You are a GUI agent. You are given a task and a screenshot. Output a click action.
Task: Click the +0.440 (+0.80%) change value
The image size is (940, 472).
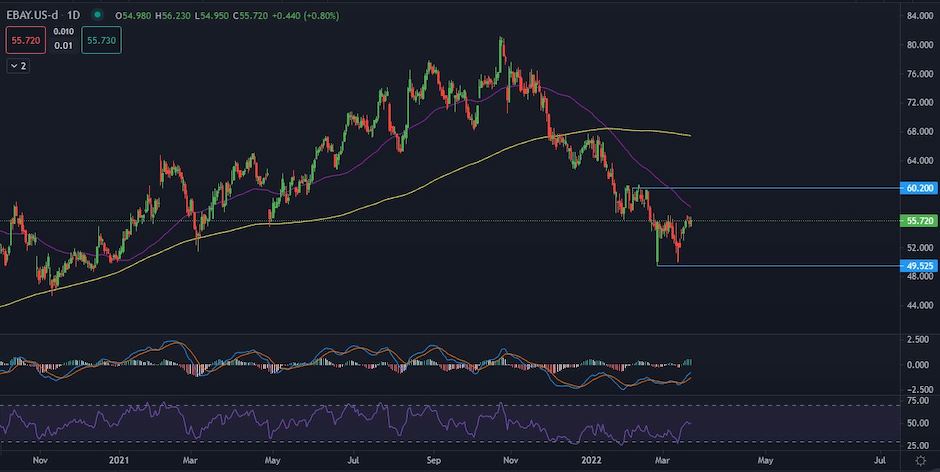[305, 16]
